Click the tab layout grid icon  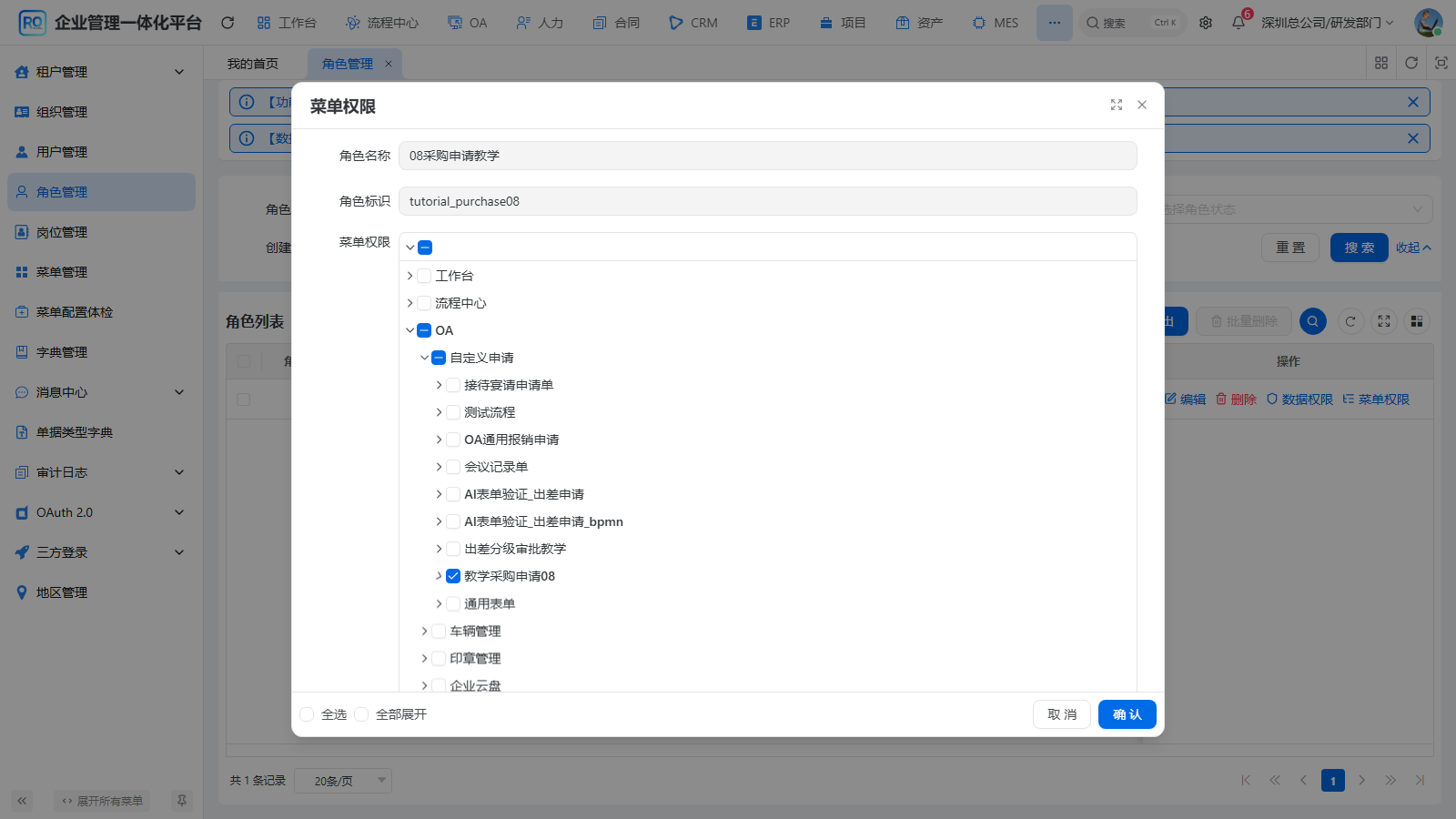pyautogui.click(x=1381, y=63)
